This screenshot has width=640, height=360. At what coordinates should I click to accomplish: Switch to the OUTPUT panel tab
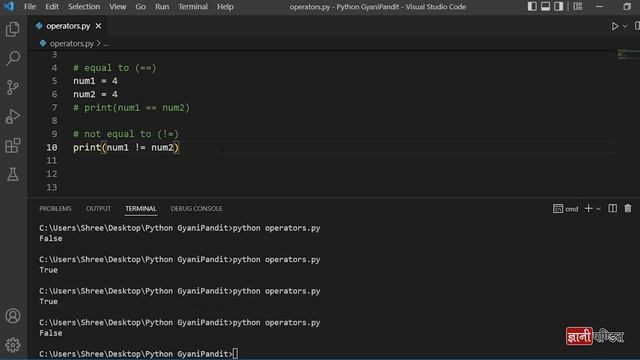tap(98, 209)
